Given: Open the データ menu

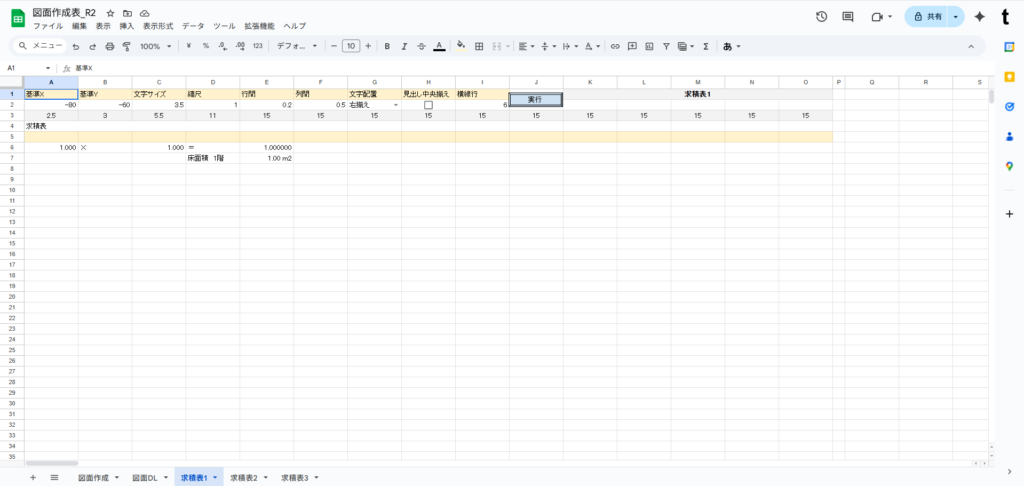Looking at the screenshot, I should (x=193, y=26).
